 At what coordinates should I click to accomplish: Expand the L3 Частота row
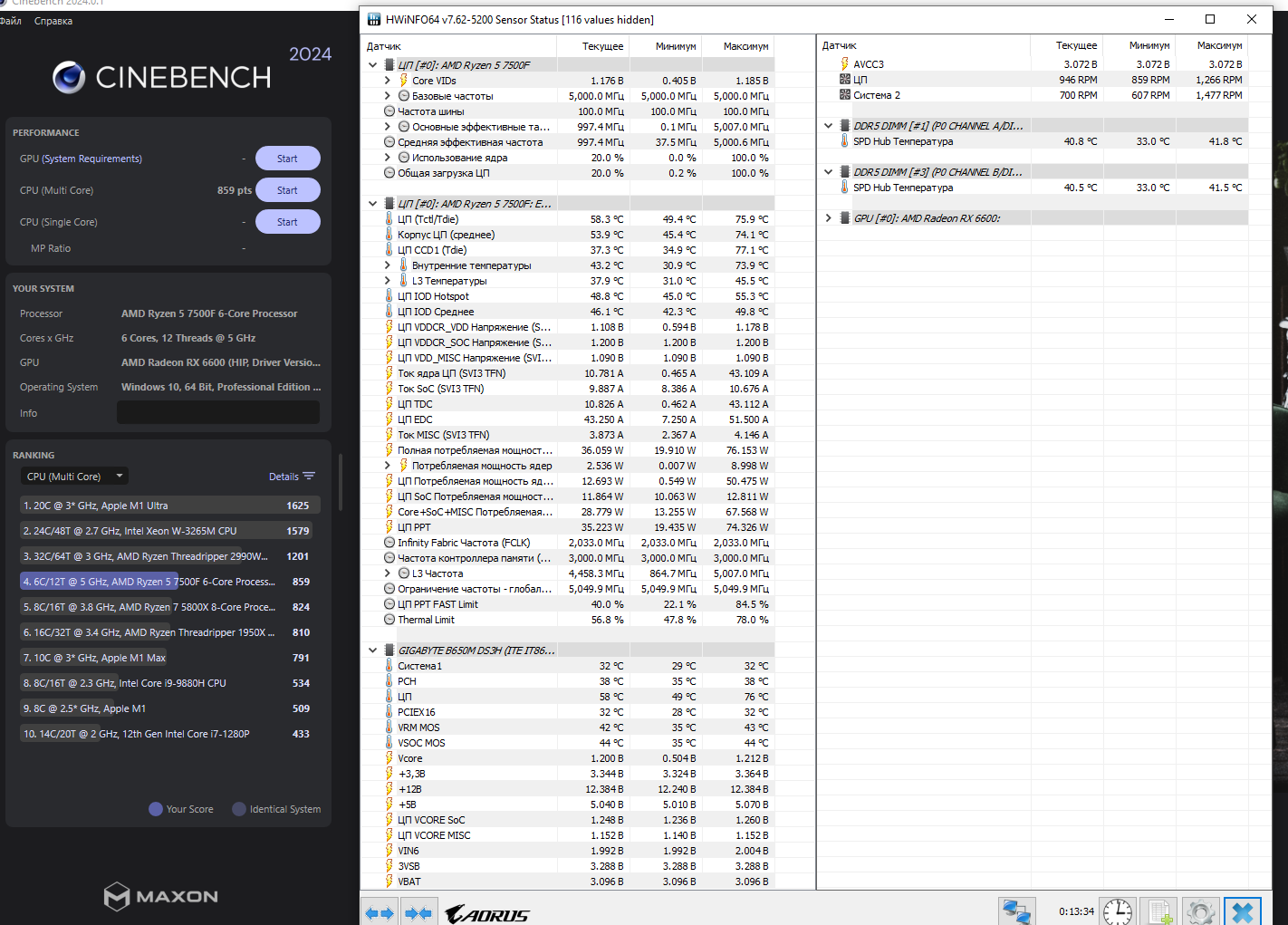388,573
